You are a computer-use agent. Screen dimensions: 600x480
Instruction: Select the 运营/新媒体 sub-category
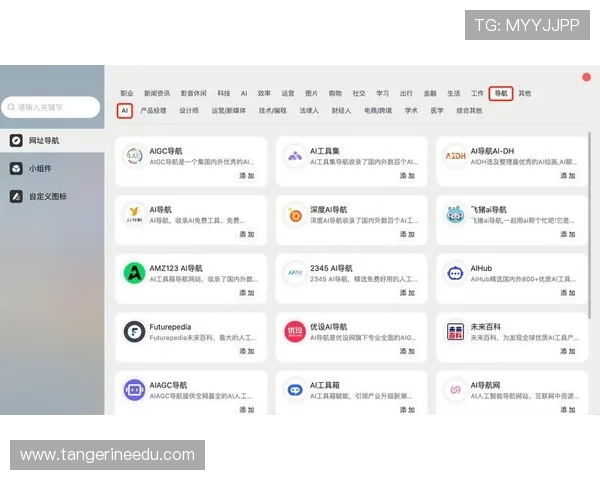point(228,111)
